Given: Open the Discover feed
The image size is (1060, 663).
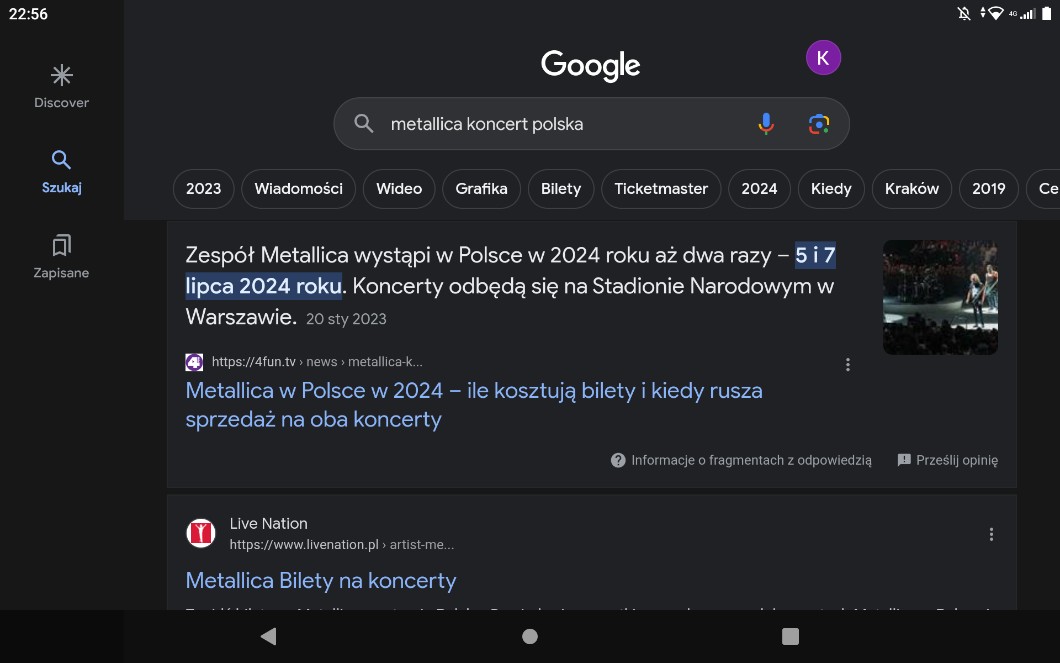Looking at the screenshot, I should tap(62, 86).
